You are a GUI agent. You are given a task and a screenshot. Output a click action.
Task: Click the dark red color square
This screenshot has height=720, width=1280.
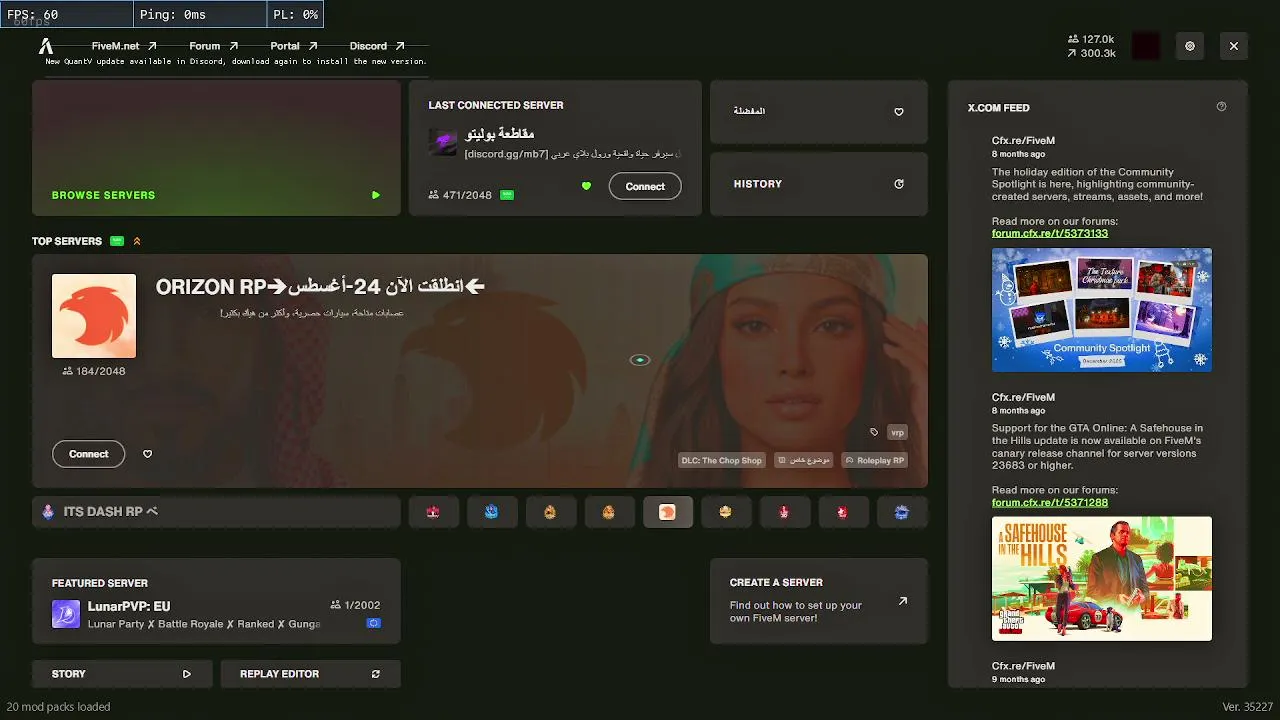click(1146, 46)
